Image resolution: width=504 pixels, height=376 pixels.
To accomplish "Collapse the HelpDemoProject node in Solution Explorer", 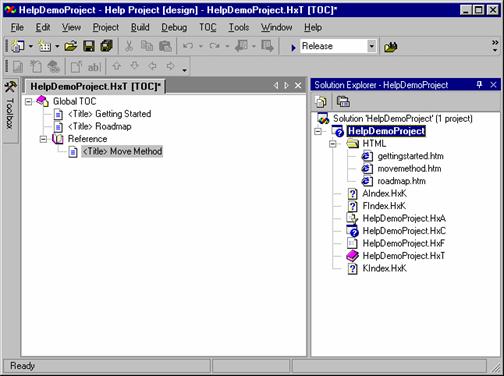I will [318, 131].
